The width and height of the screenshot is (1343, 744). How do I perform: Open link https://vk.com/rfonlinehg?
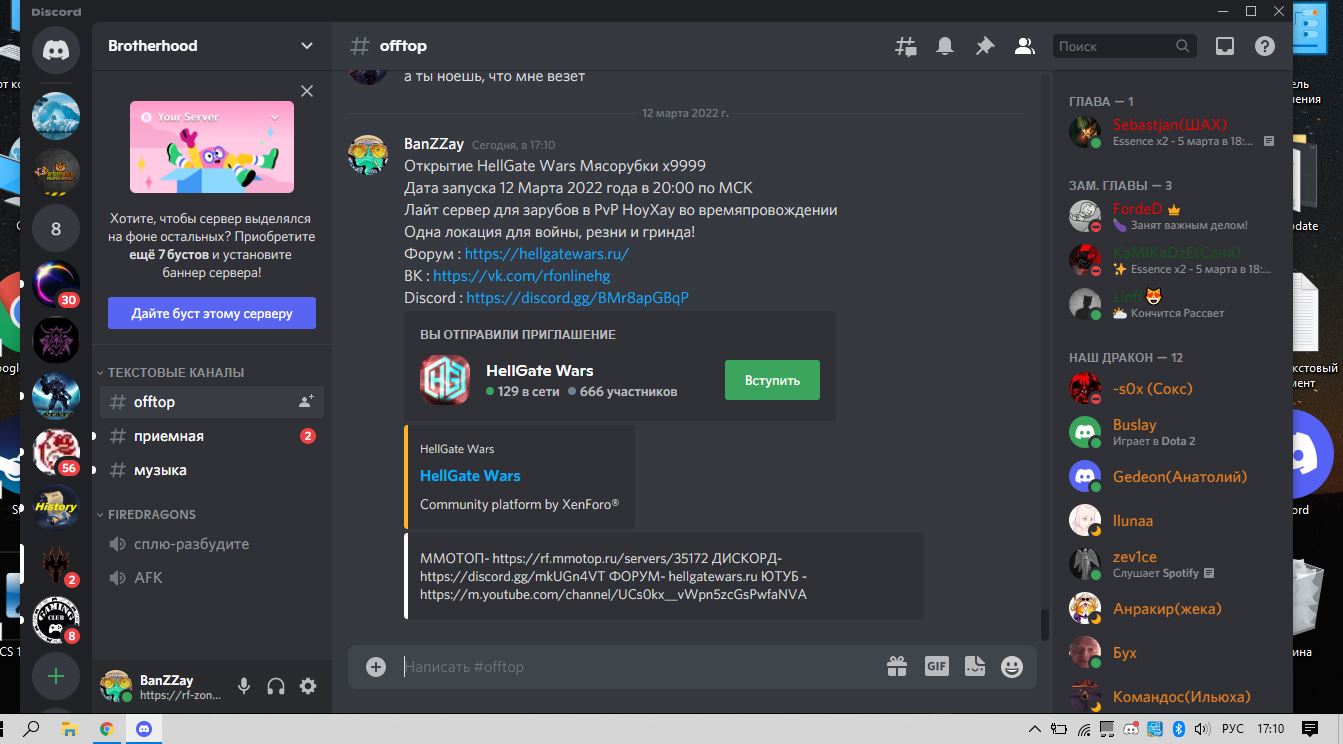click(521, 276)
